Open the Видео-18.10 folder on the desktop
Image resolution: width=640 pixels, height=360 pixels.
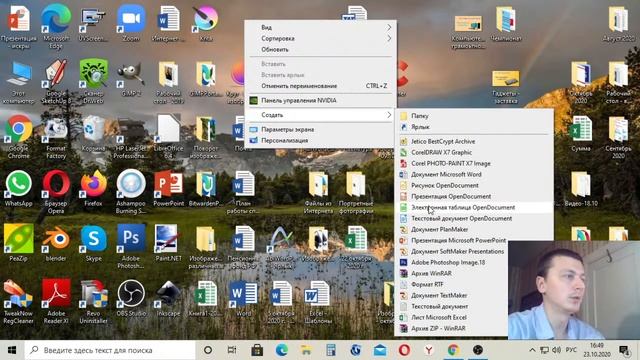click(581, 188)
